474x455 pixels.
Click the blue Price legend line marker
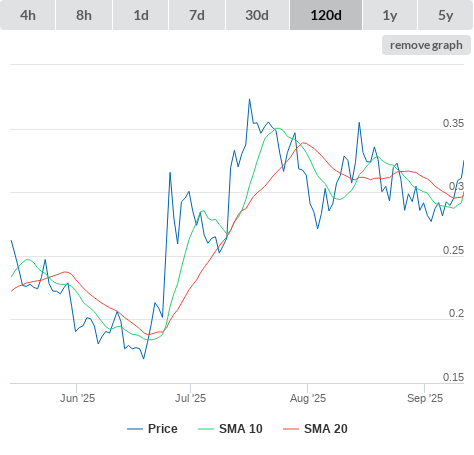[135, 429]
